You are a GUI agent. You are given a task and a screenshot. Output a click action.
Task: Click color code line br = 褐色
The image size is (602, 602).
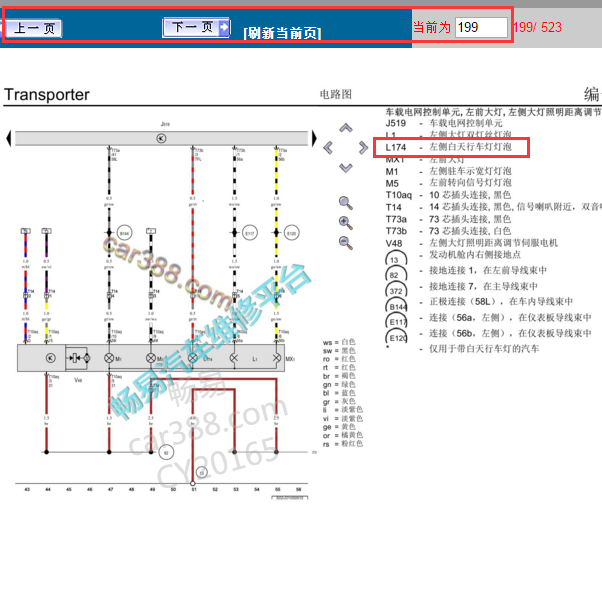point(339,376)
